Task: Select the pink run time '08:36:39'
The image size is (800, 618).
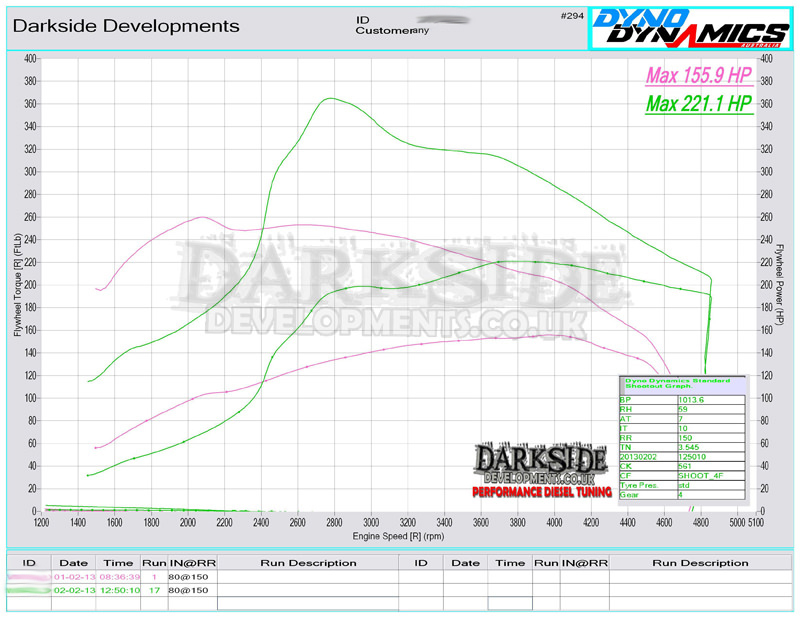Action: (120, 577)
